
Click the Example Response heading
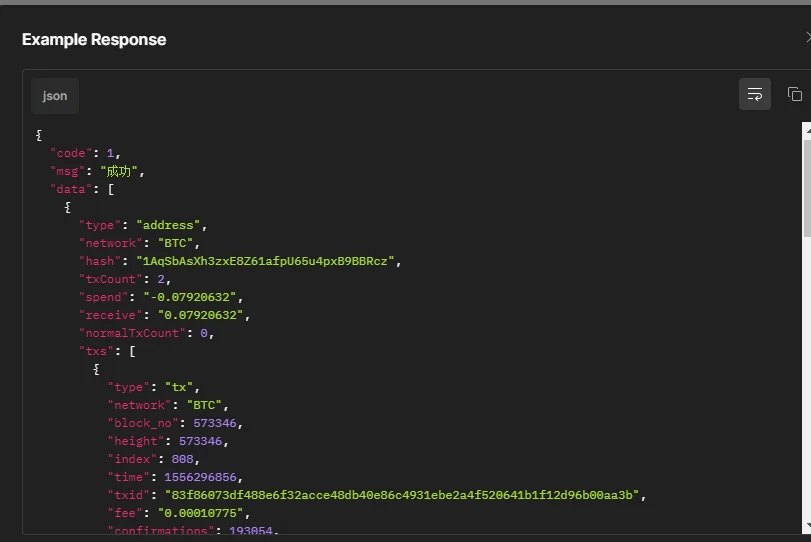click(x=94, y=40)
